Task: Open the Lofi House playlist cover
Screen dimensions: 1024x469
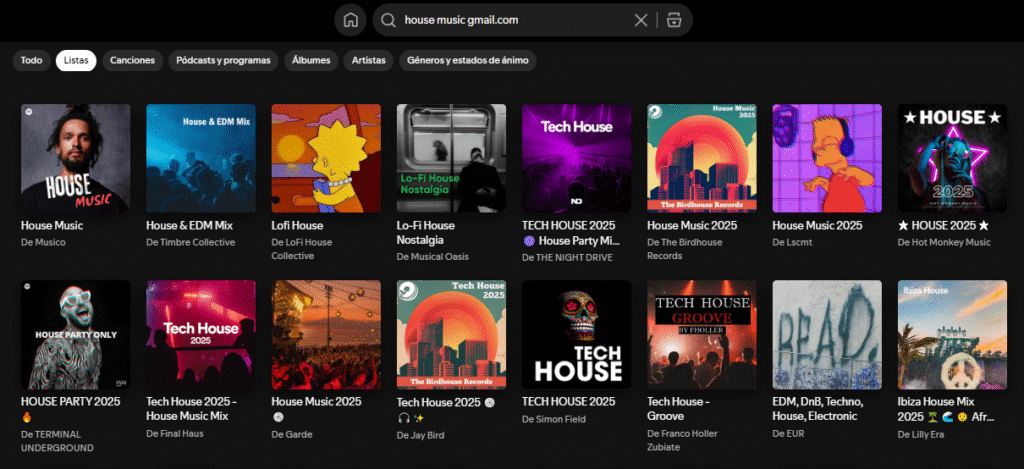Action: click(x=327, y=158)
